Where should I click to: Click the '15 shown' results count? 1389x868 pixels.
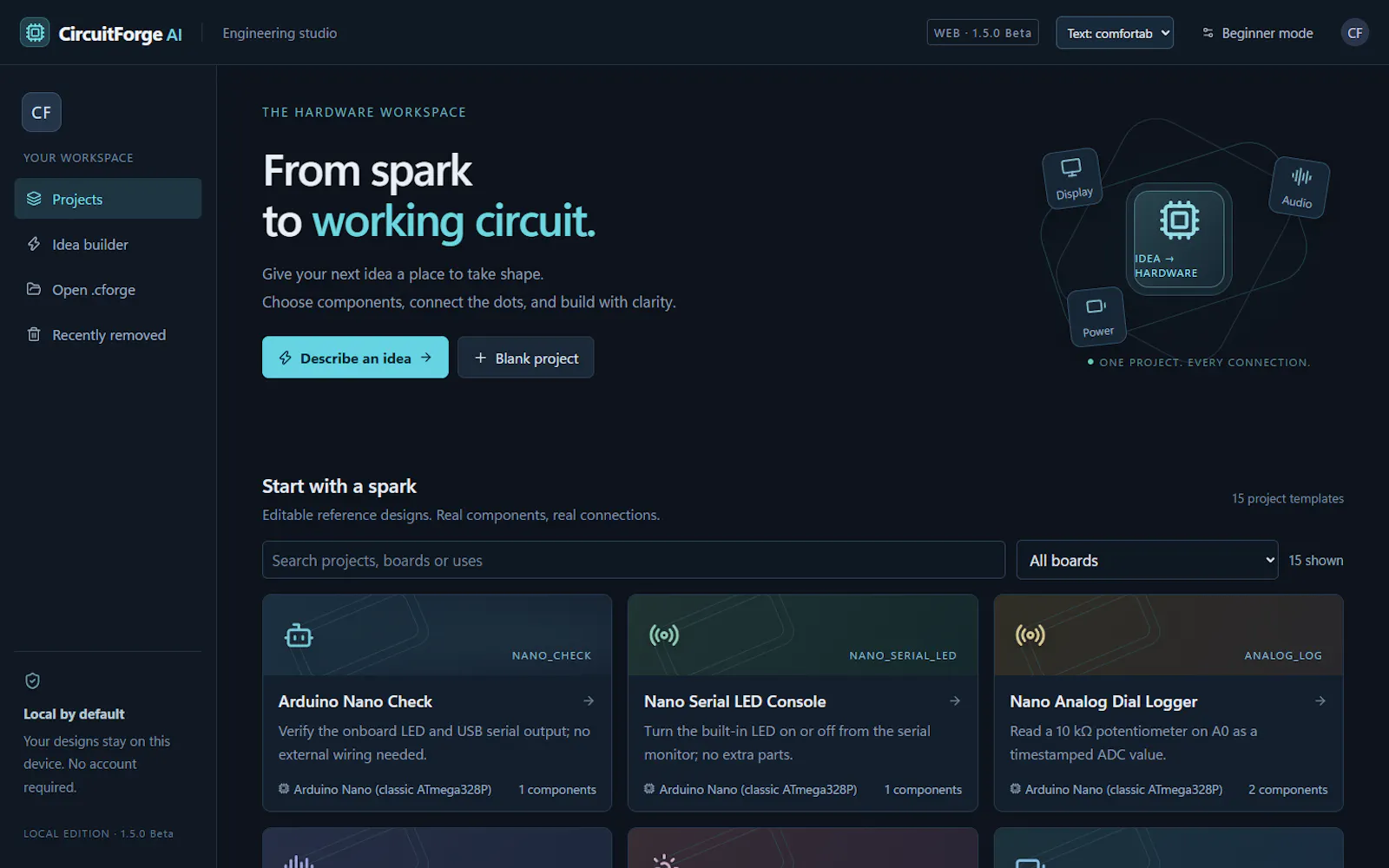1315,561
